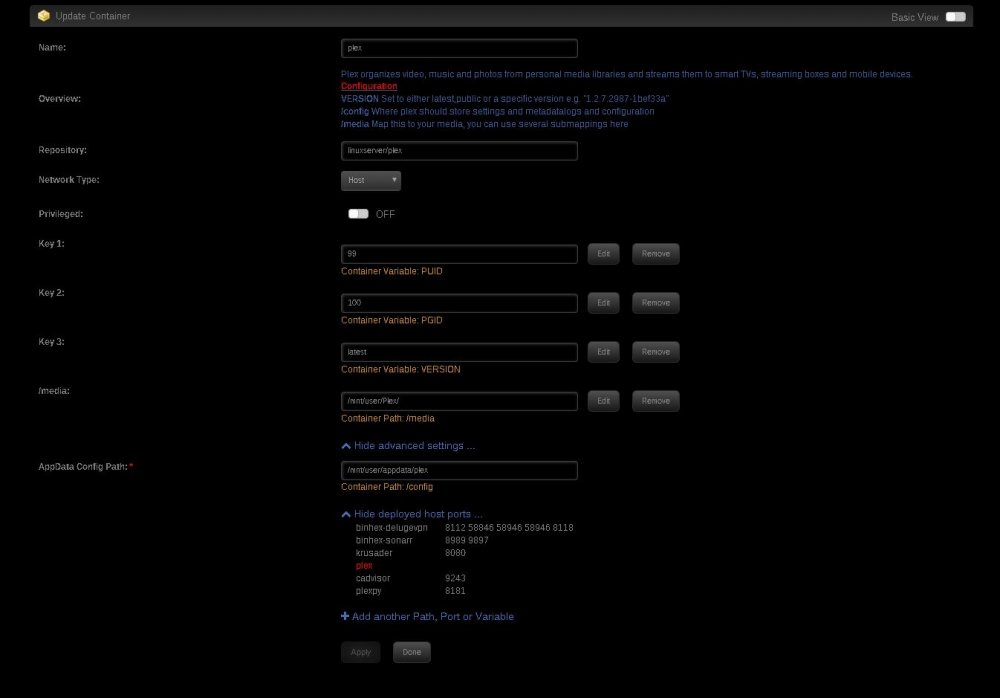Select binhex-sonarr in host ports list
1000x698 pixels.
(384, 540)
